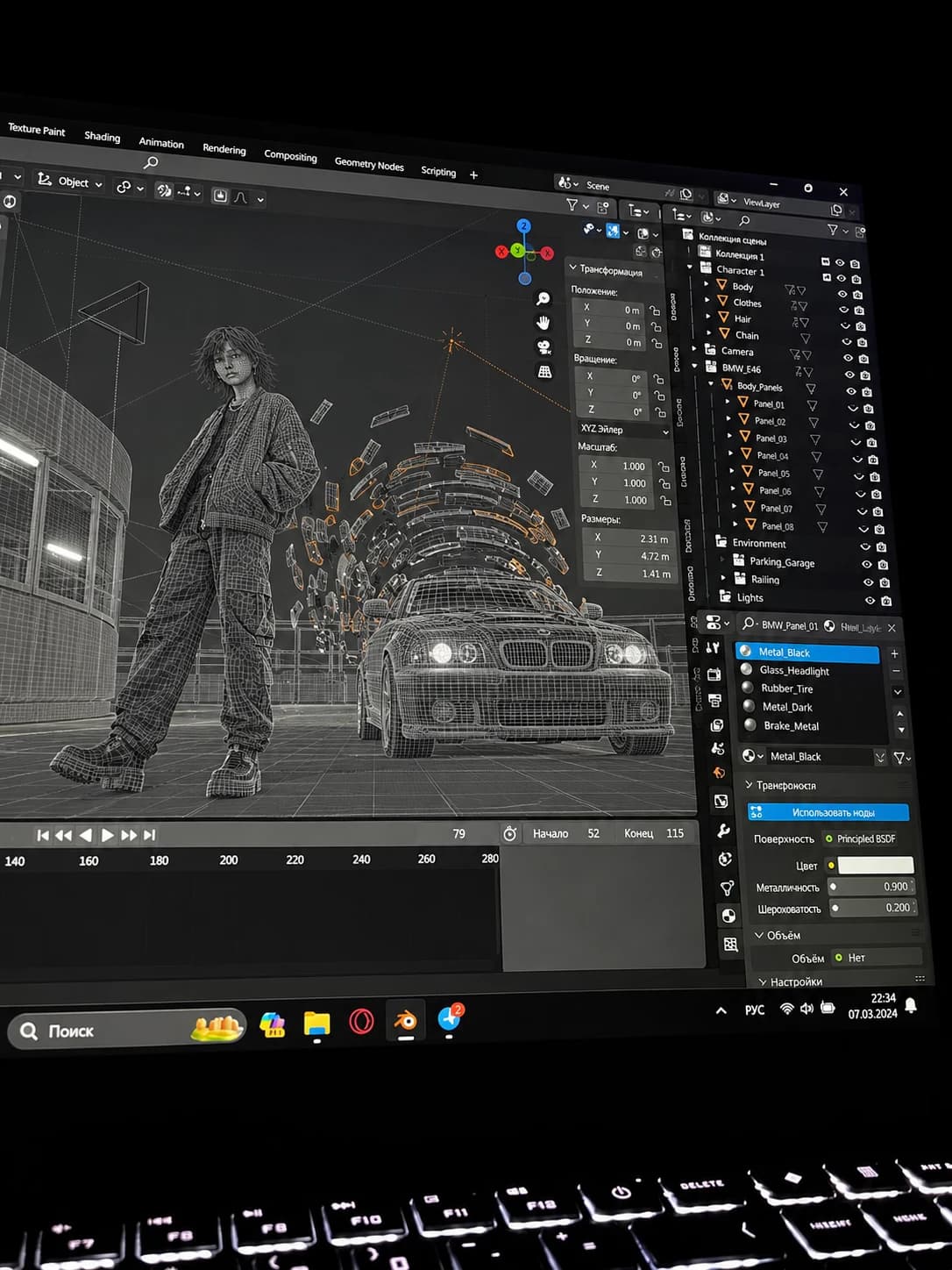Open the Scene properties tab icon
This screenshot has width=952, height=1270.
coord(718,749)
